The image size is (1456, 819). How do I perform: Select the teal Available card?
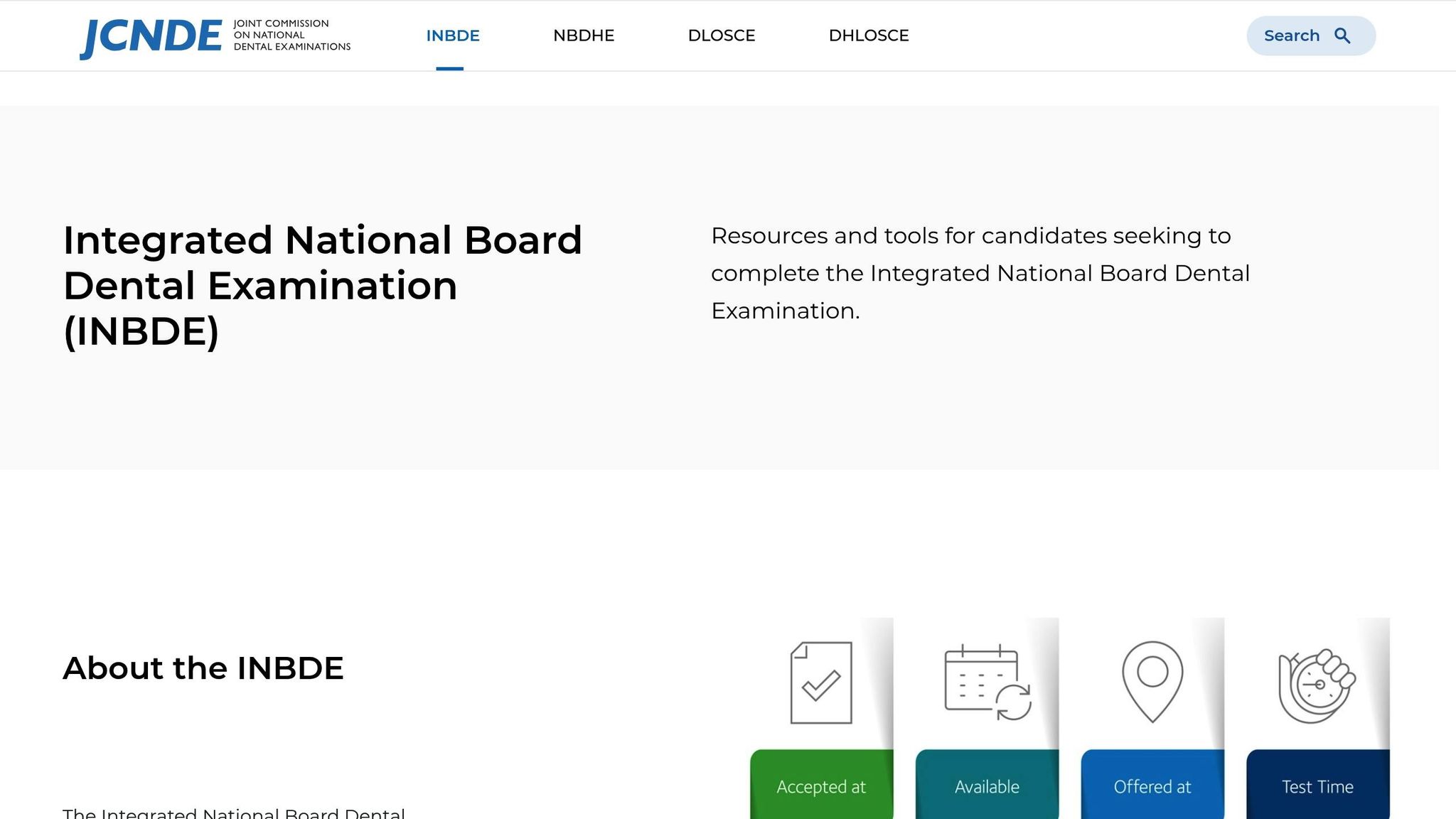click(987, 784)
